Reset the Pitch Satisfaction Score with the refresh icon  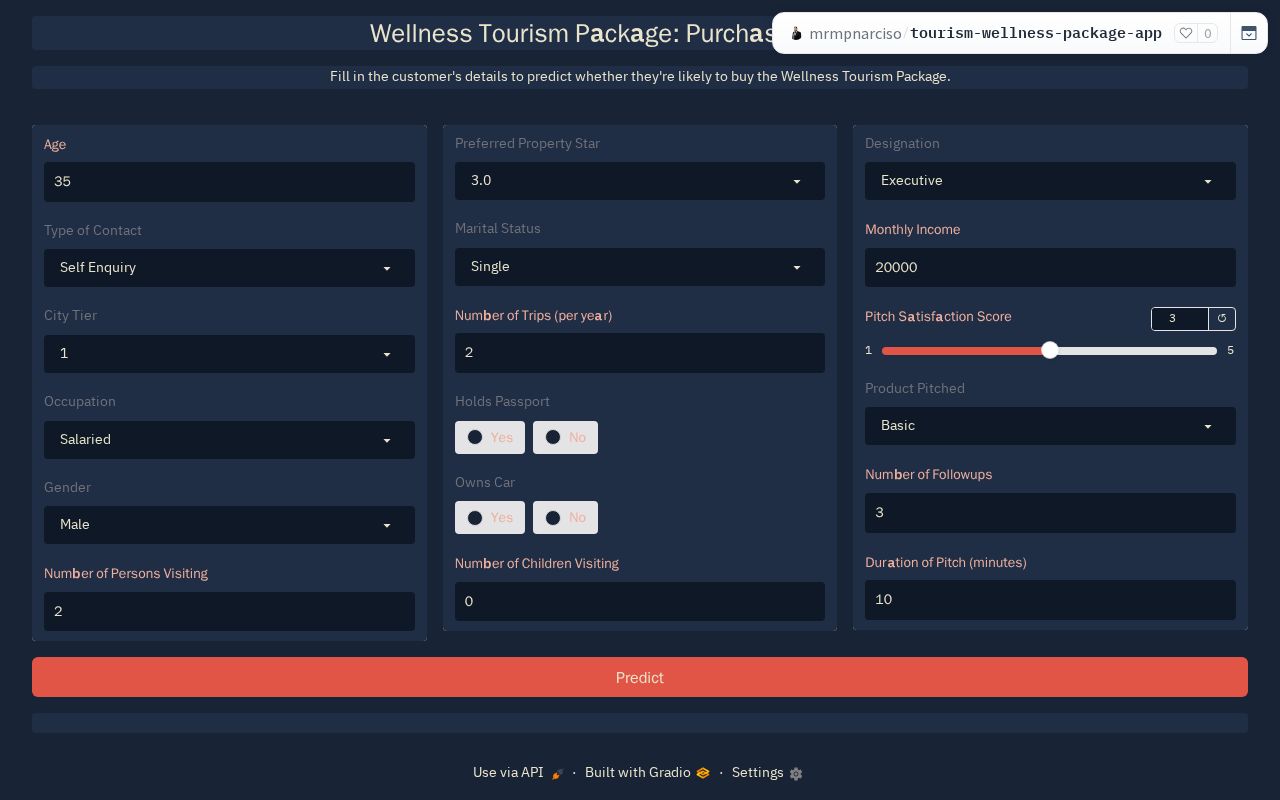[1222, 318]
